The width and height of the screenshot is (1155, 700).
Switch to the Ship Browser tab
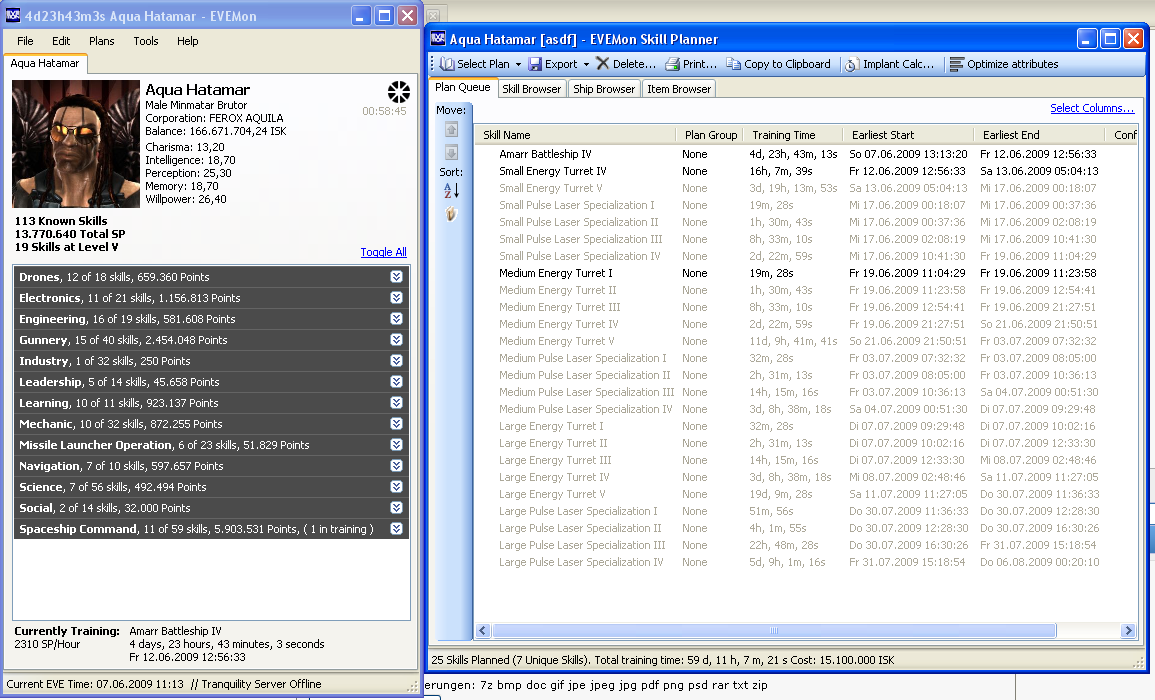click(x=604, y=89)
